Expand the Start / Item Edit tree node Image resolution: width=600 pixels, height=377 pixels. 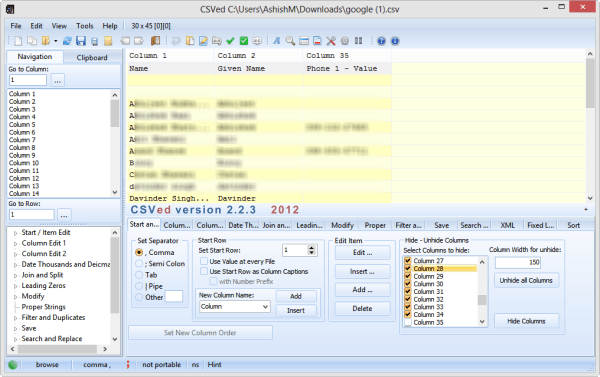coord(16,233)
